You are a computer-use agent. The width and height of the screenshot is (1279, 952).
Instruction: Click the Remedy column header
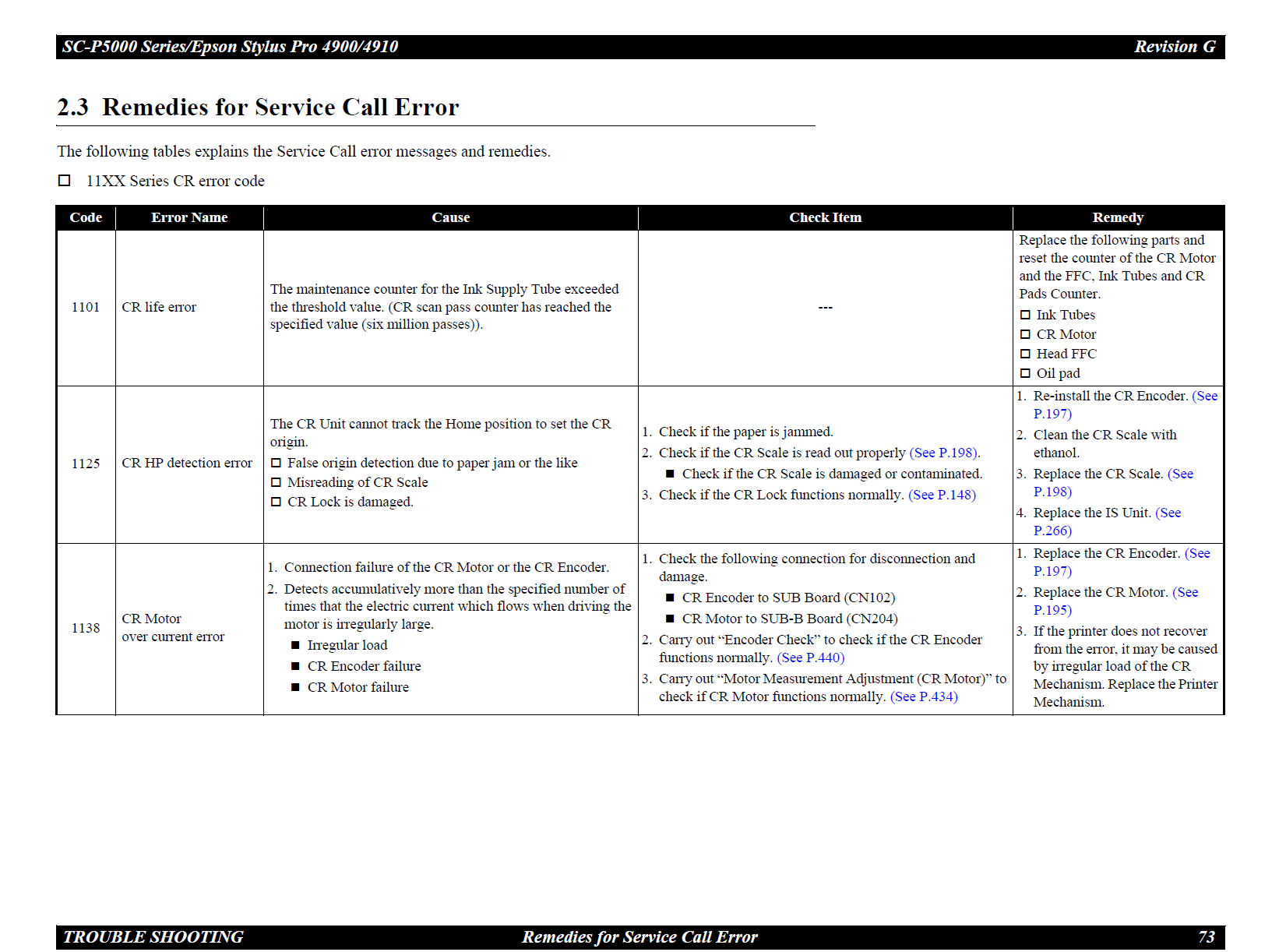tap(1118, 217)
